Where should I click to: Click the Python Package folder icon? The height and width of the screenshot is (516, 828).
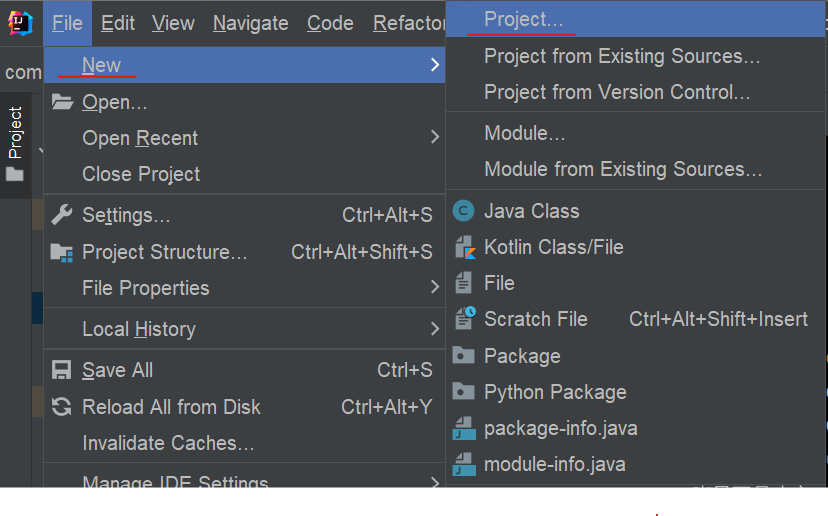[463, 392]
